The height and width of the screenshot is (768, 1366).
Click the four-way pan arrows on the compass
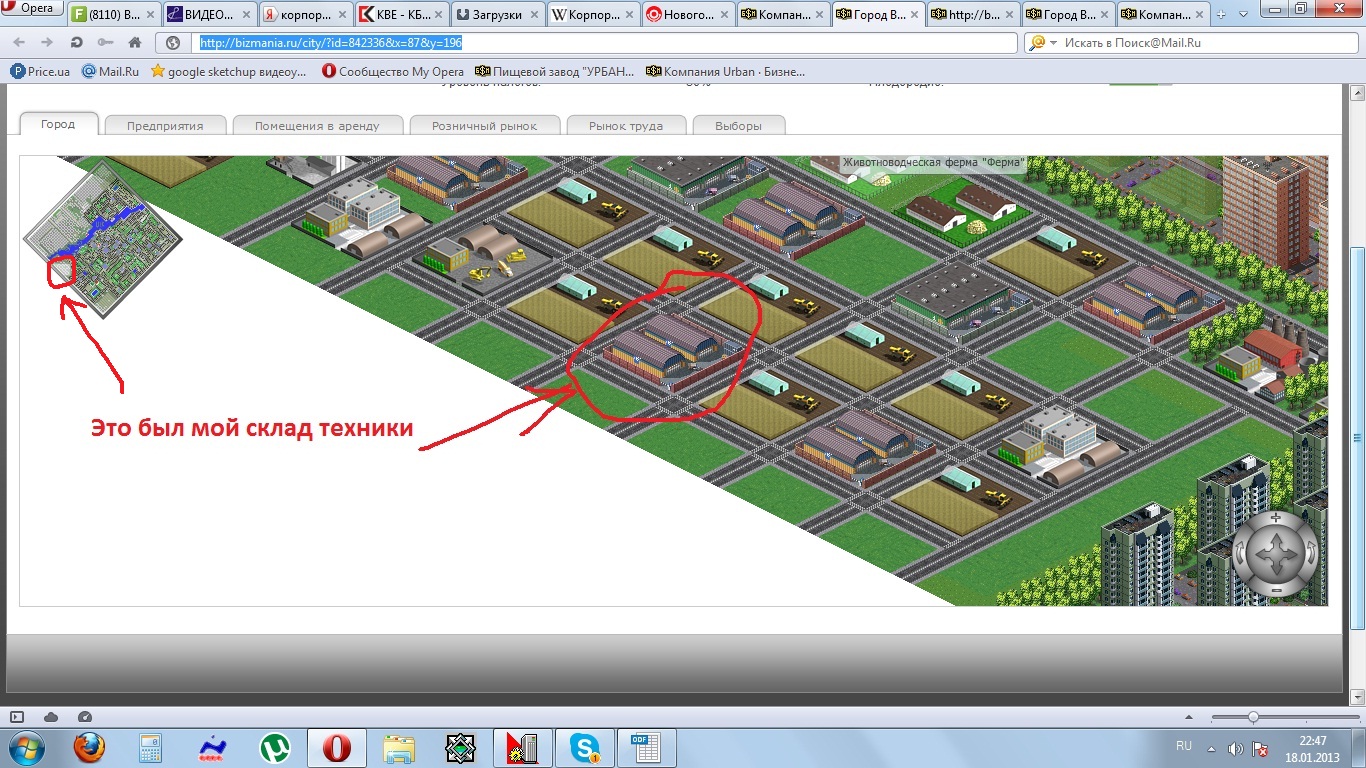pos(1275,554)
